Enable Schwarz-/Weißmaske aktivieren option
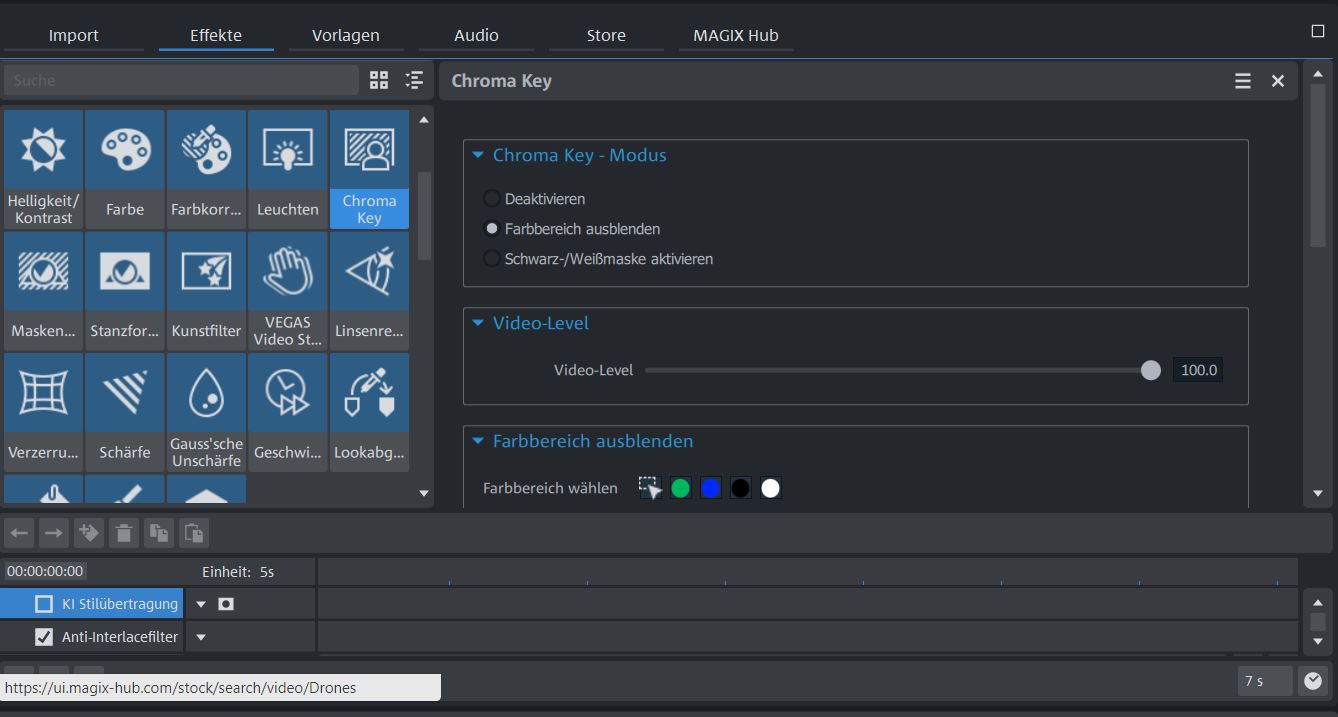The image size is (1338, 717). coord(492,259)
